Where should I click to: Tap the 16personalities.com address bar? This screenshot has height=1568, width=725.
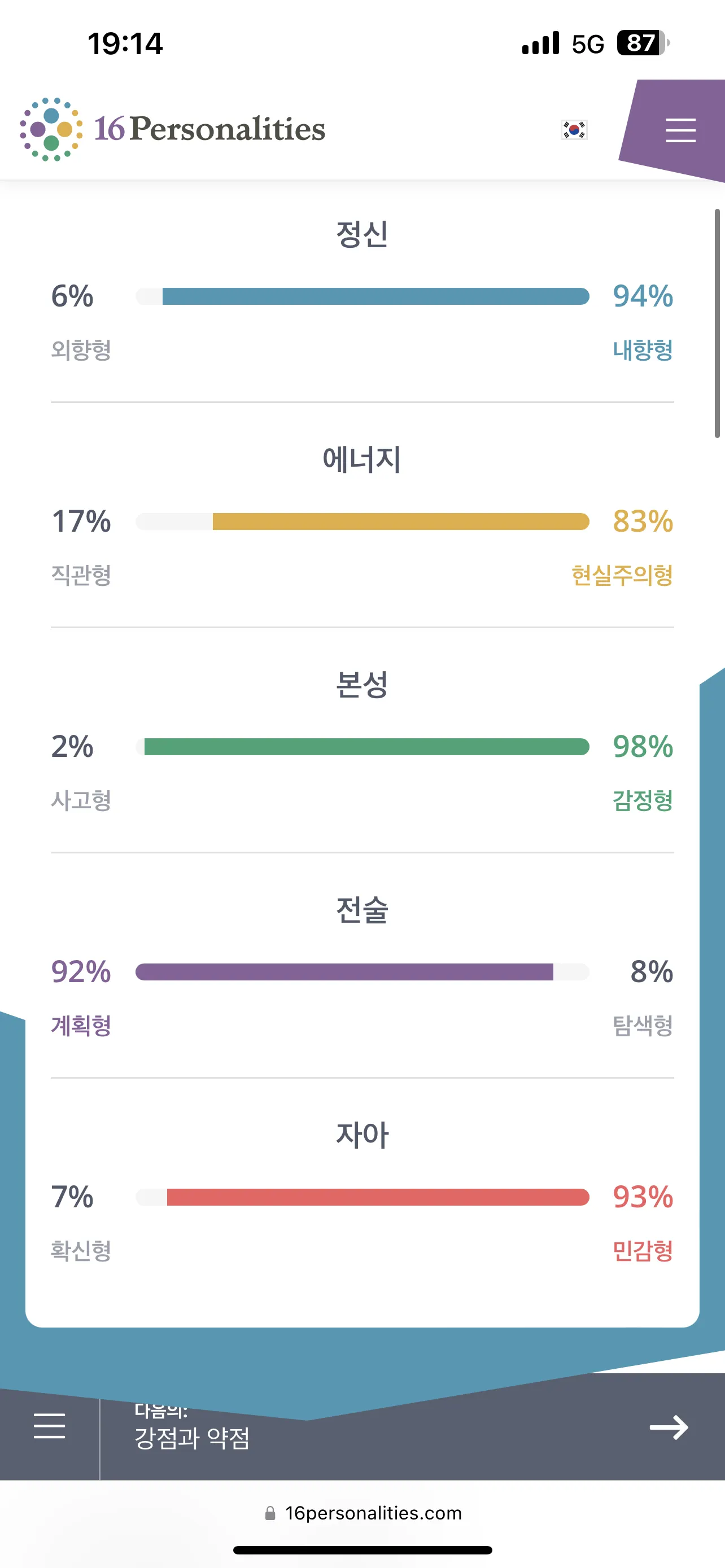pyautogui.click(x=373, y=1513)
